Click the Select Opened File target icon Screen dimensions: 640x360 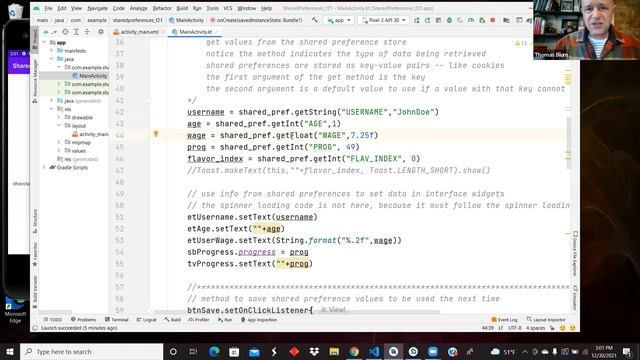click(65, 31)
